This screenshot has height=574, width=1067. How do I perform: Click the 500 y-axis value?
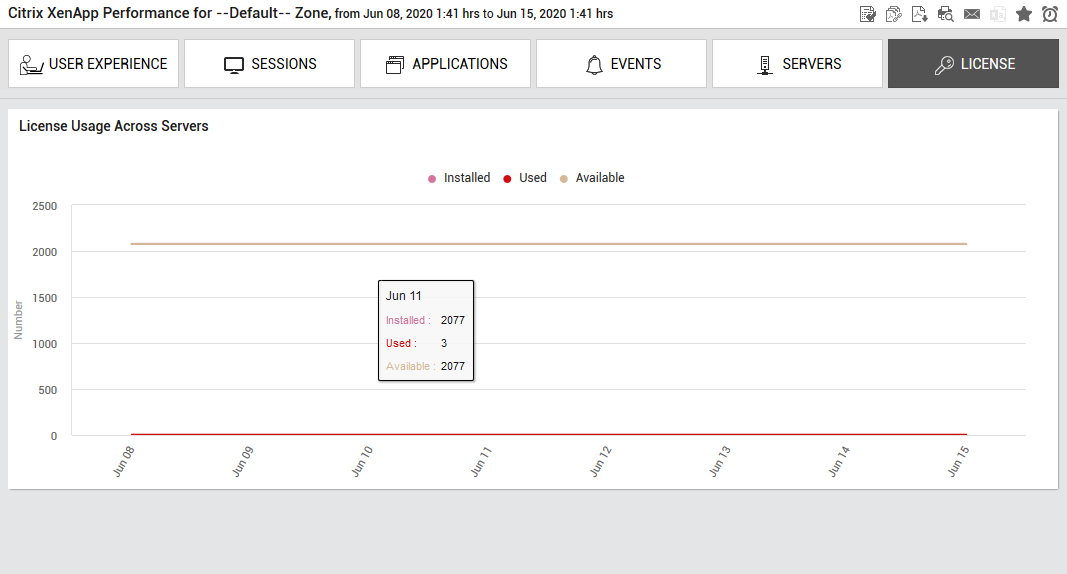click(48, 390)
